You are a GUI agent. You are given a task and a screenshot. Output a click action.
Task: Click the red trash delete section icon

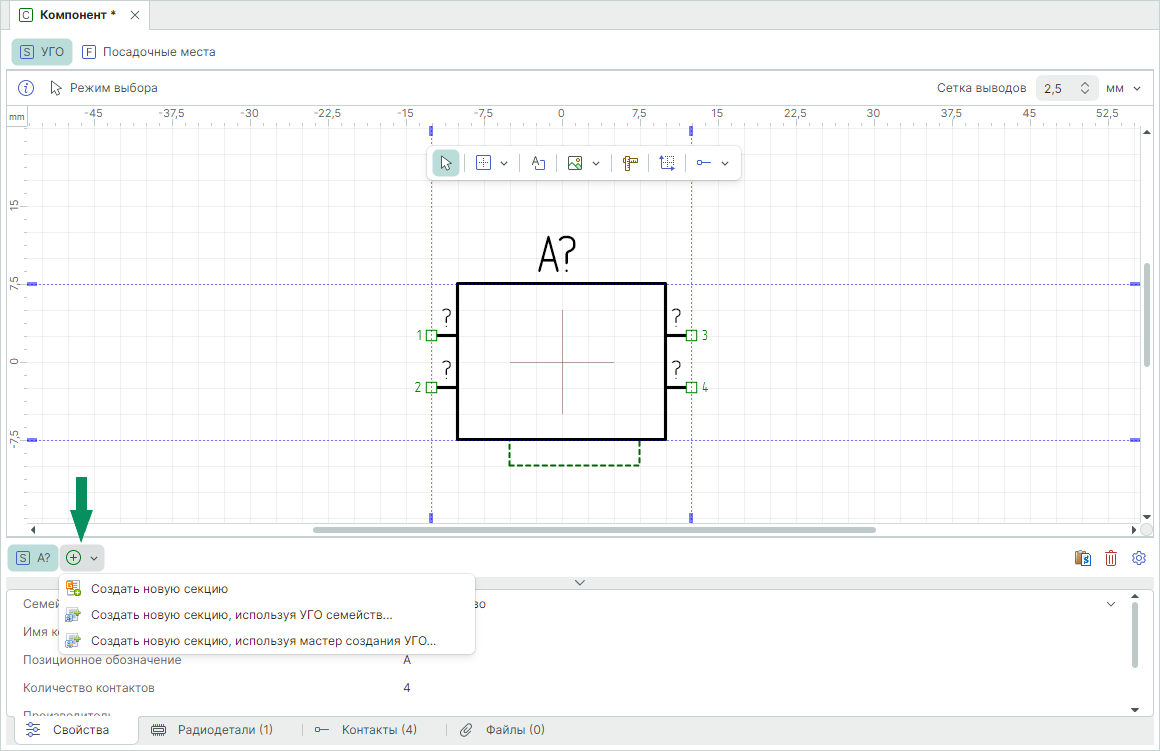click(1111, 558)
